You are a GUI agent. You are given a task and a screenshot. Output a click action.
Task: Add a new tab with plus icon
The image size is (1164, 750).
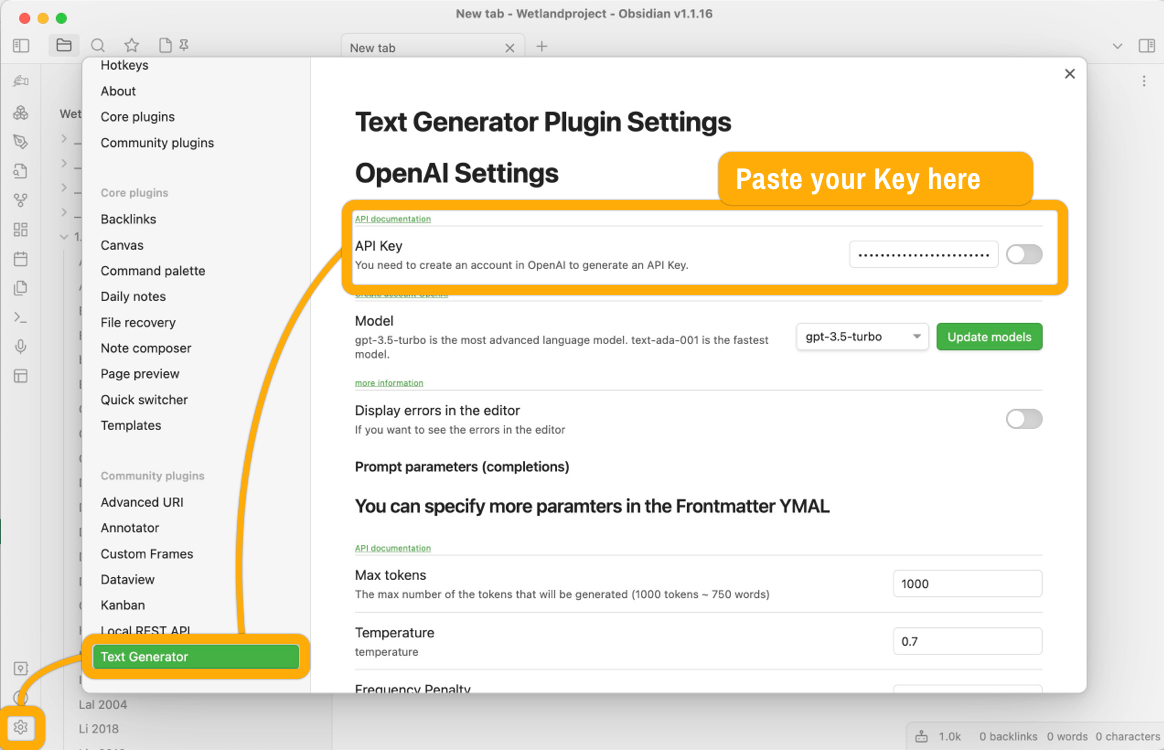pos(542,46)
